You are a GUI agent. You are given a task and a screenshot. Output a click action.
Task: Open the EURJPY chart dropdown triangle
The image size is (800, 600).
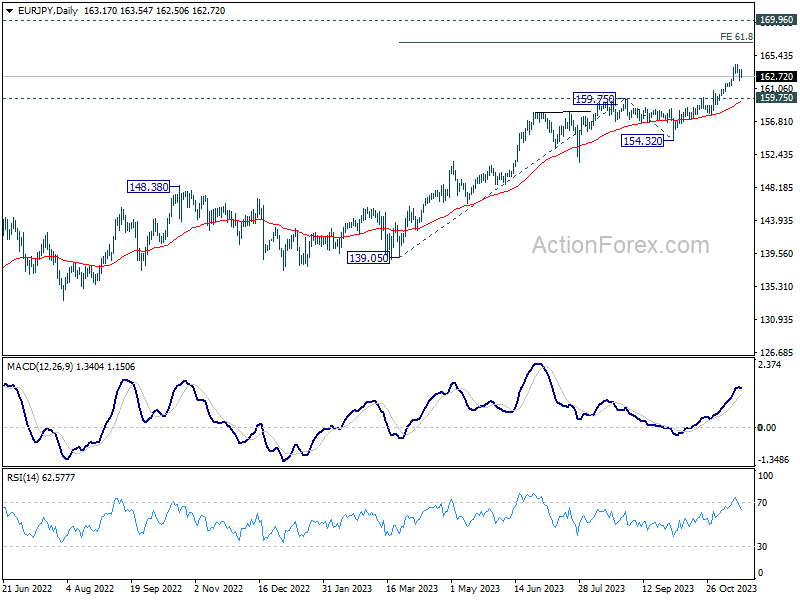click(x=9, y=11)
